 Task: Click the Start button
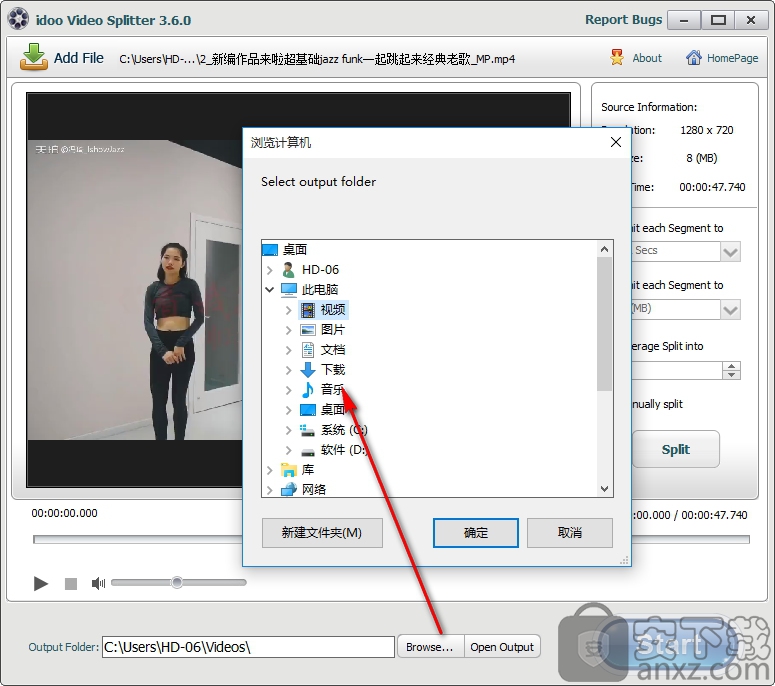click(670, 645)
